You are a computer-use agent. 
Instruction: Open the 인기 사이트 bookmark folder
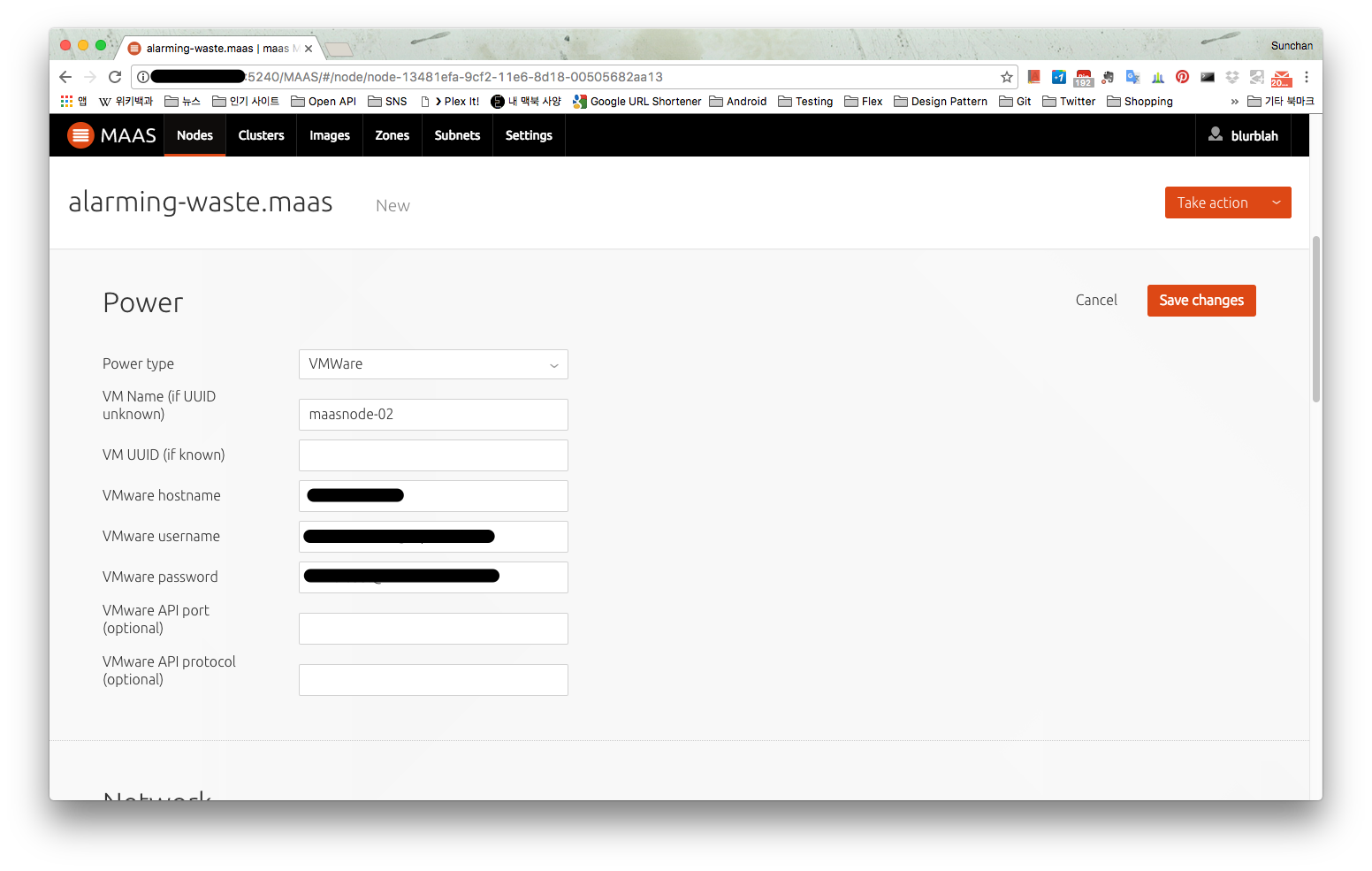click(246, 101)
